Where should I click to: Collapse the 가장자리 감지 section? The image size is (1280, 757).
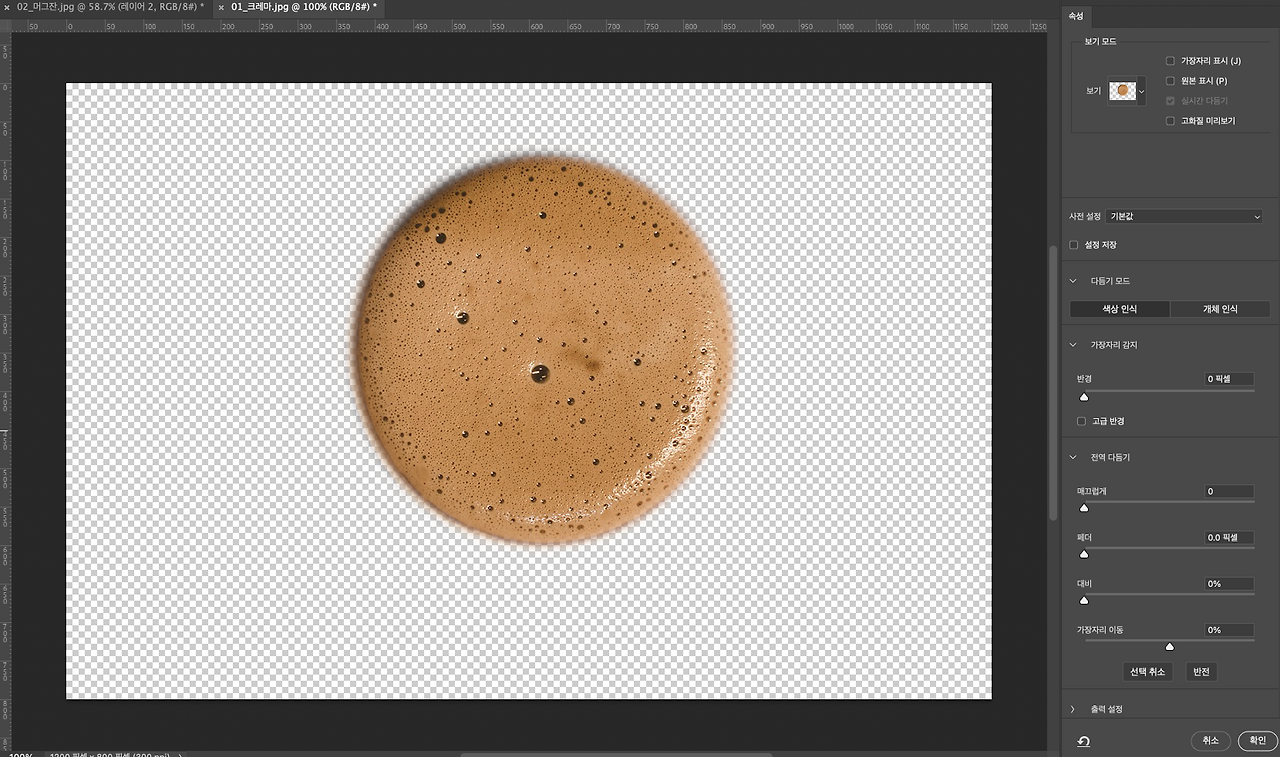click(1073, 345)
